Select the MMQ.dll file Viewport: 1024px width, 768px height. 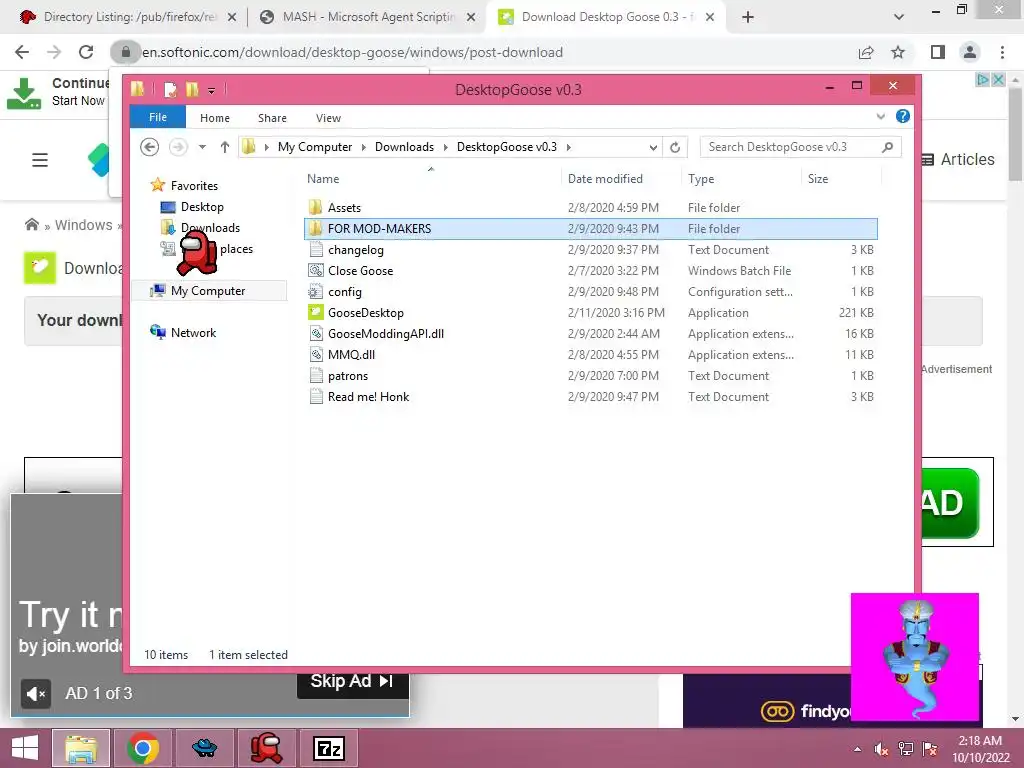351,355
